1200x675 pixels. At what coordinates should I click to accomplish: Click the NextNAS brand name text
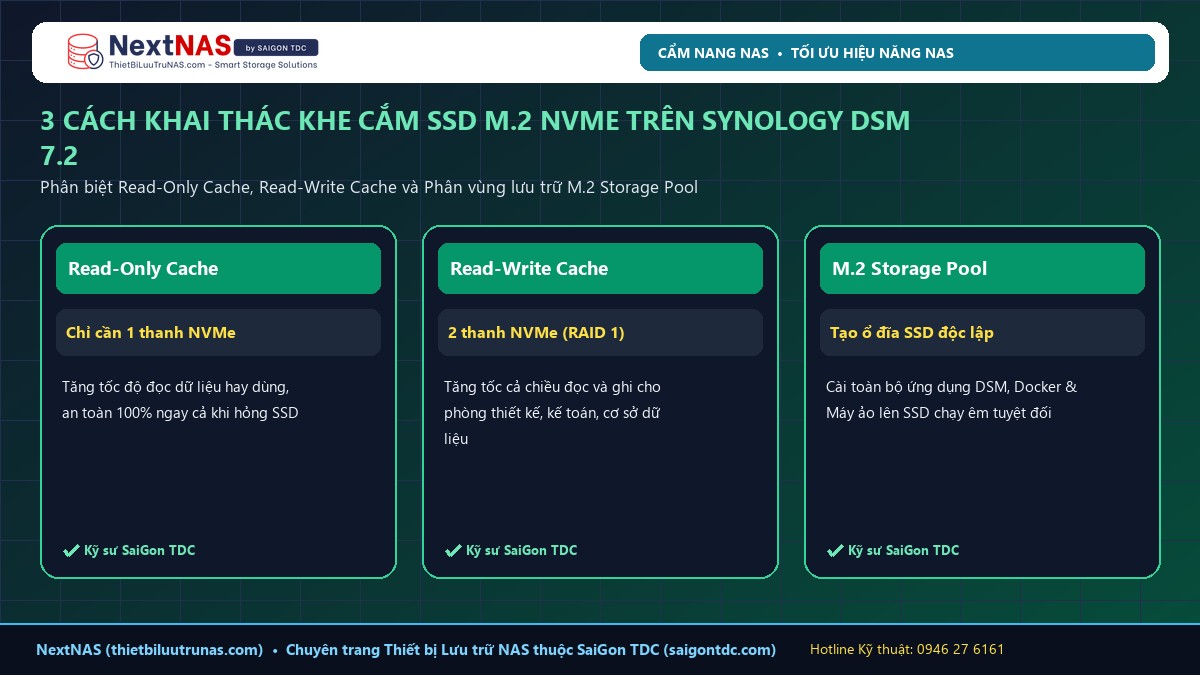pyautogui.click(x=168, y=46)
